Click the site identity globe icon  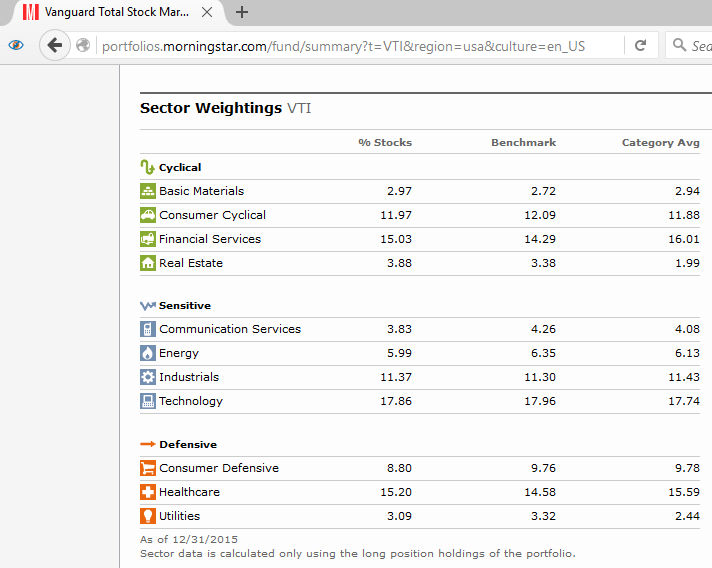(84, 46)
